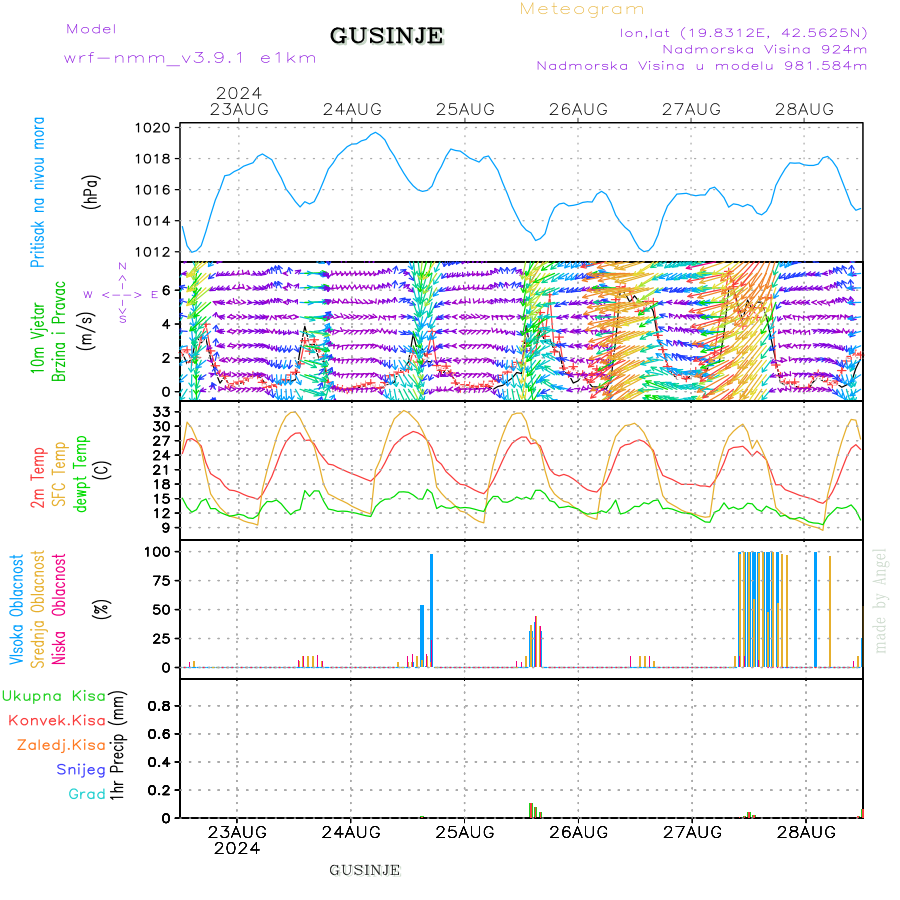Image resolution: width=900 pixels, height=900 pixels.
Task: Click the SFC Temp legend label
Action: tap(59, 474)
